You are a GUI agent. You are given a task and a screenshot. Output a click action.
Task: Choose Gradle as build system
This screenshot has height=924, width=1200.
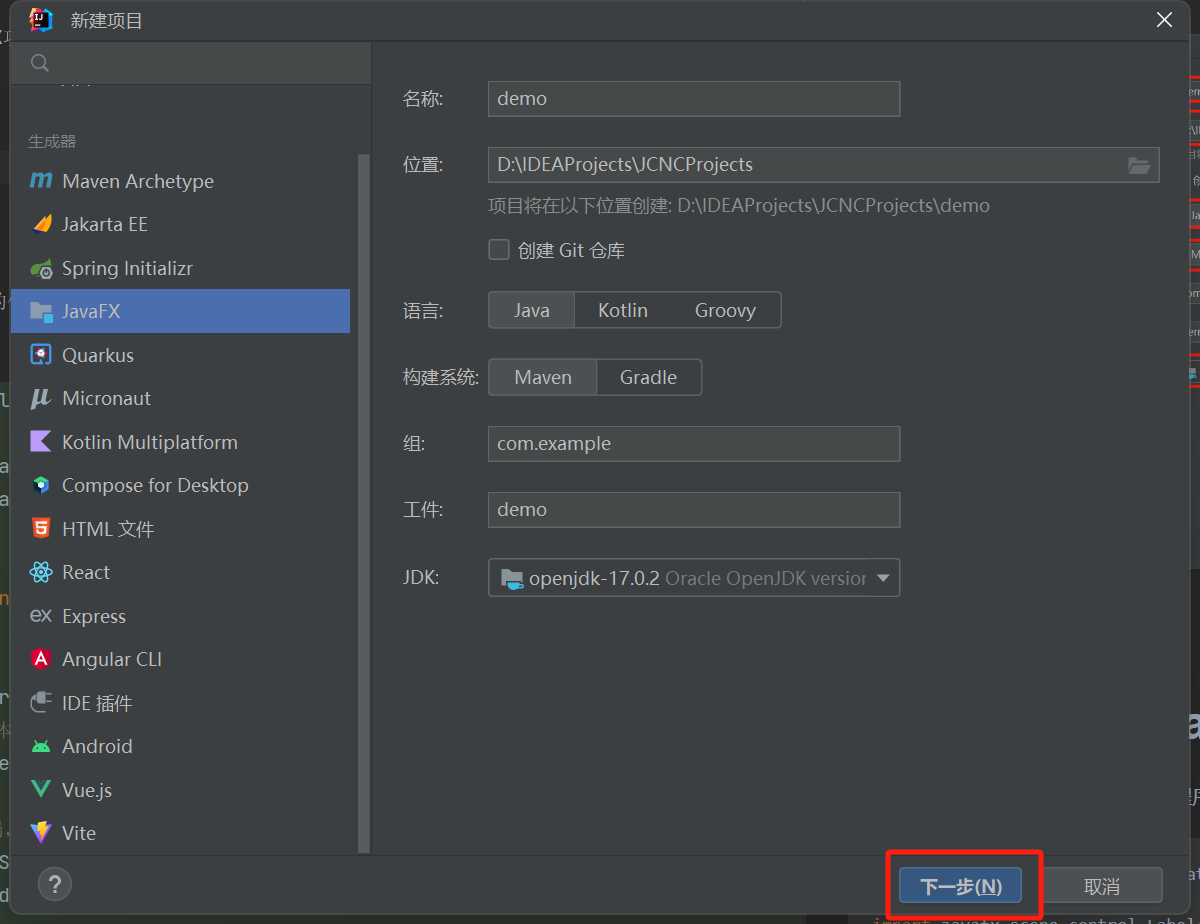tap(648, 377)
